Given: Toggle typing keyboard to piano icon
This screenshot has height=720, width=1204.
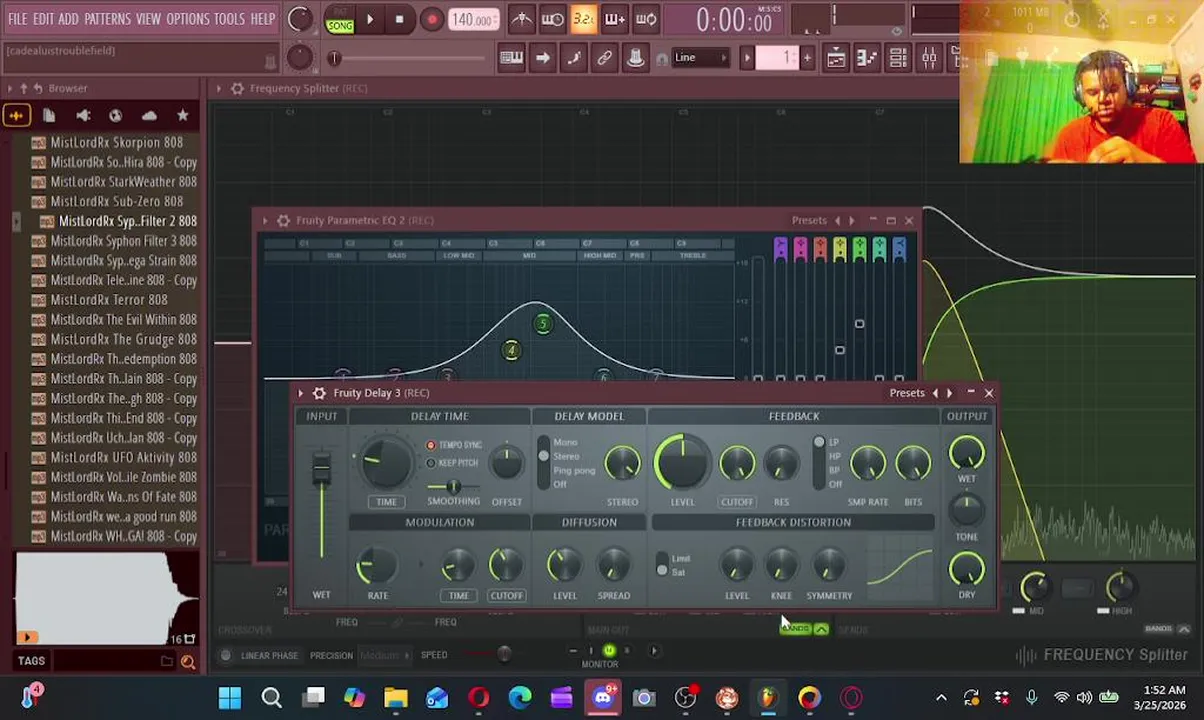Looking at the screenshot, I should click(x=511, y=58).
